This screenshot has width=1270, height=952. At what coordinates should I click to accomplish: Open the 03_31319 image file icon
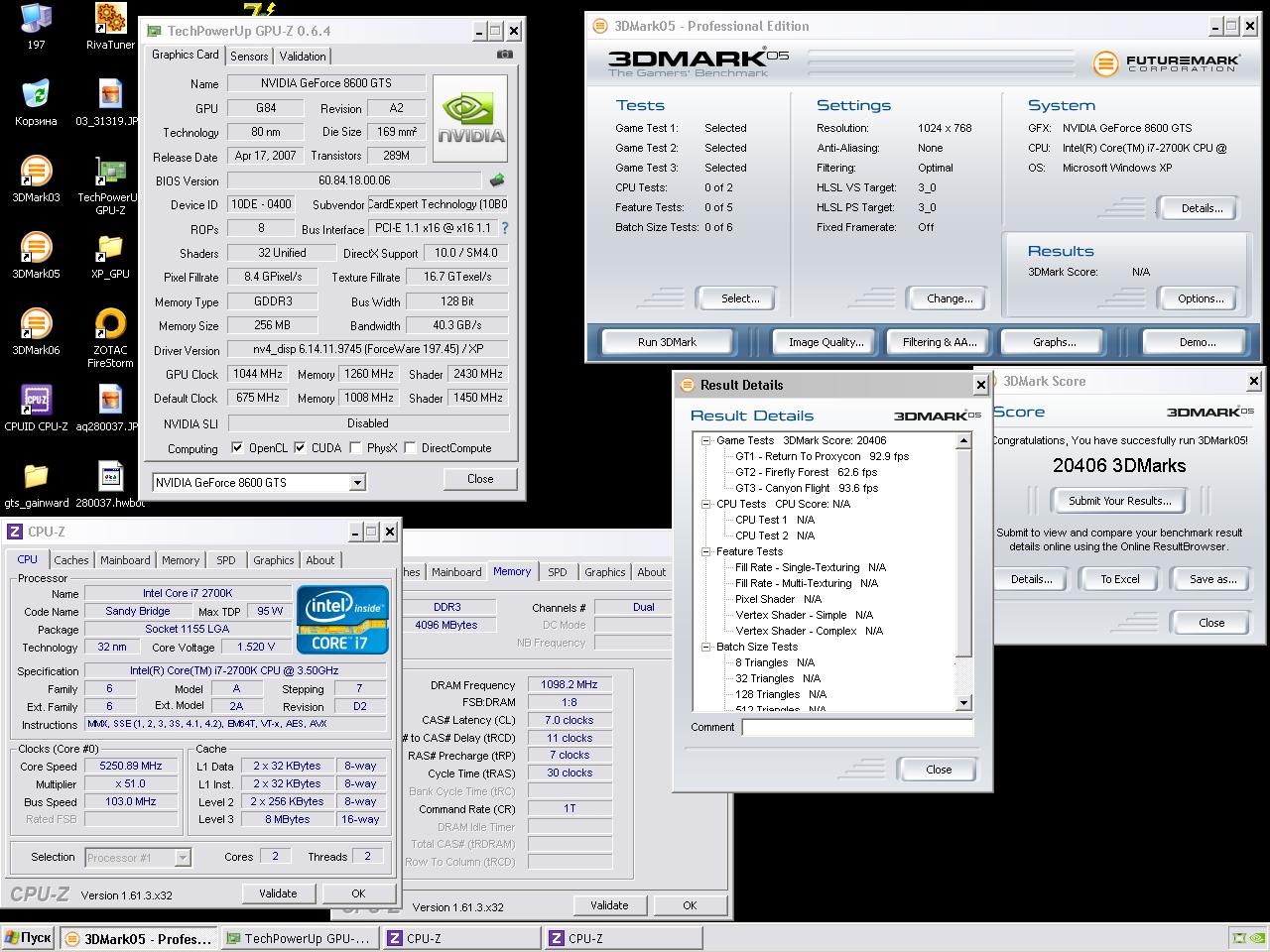110,103
